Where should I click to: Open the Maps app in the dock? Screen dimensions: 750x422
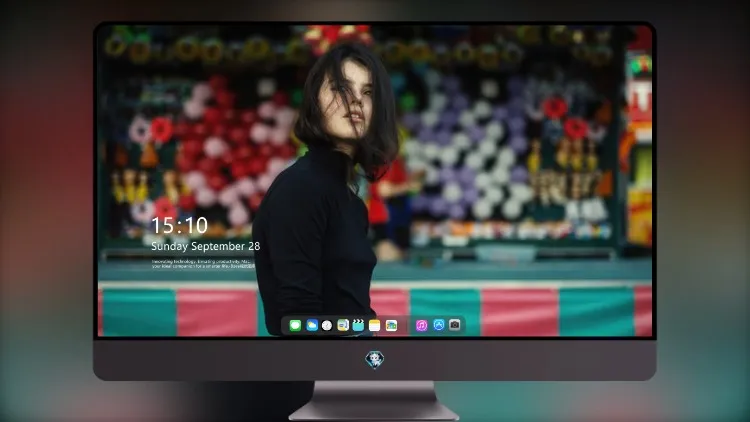pos(343,325)
